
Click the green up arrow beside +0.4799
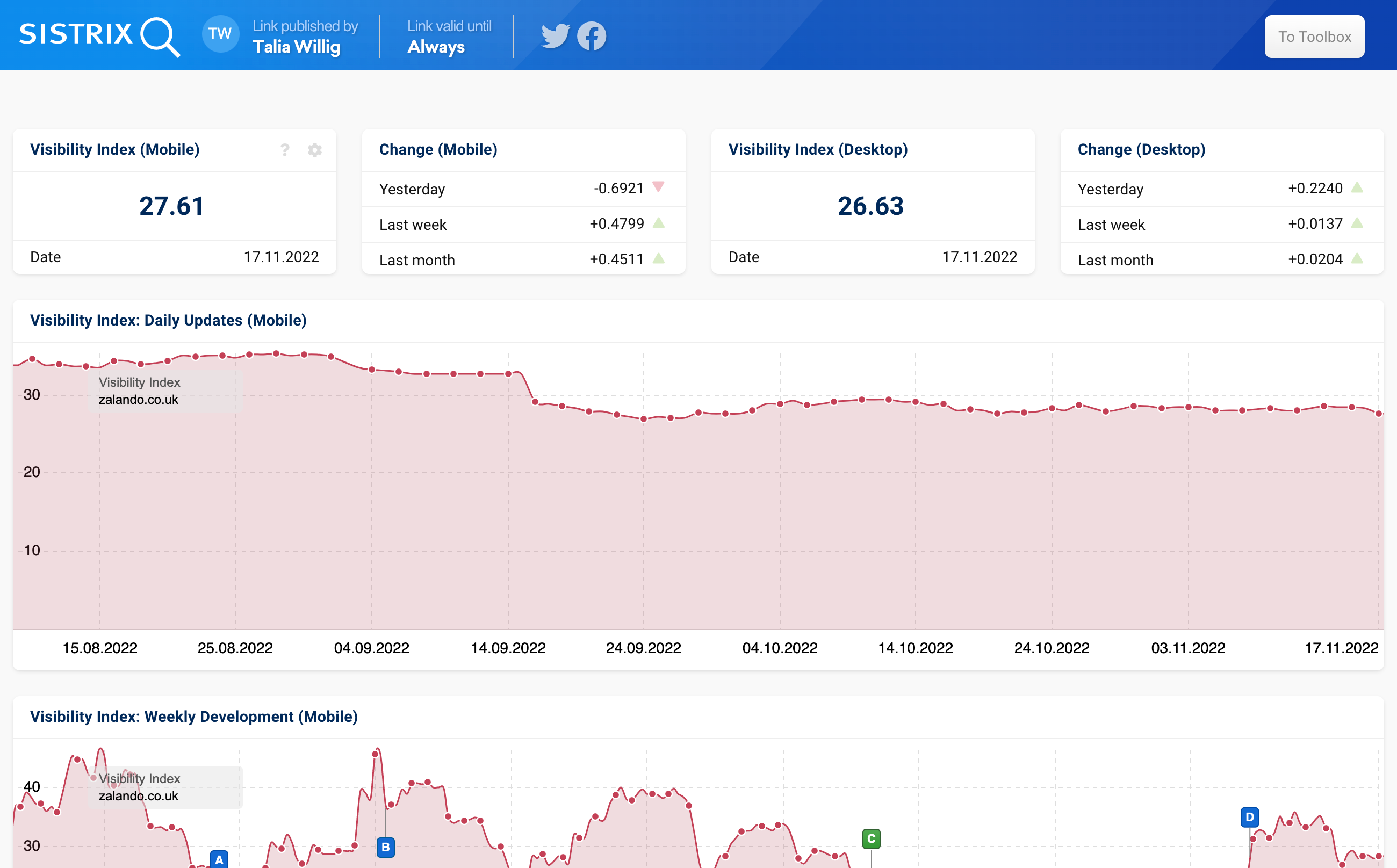coord(659,223)
